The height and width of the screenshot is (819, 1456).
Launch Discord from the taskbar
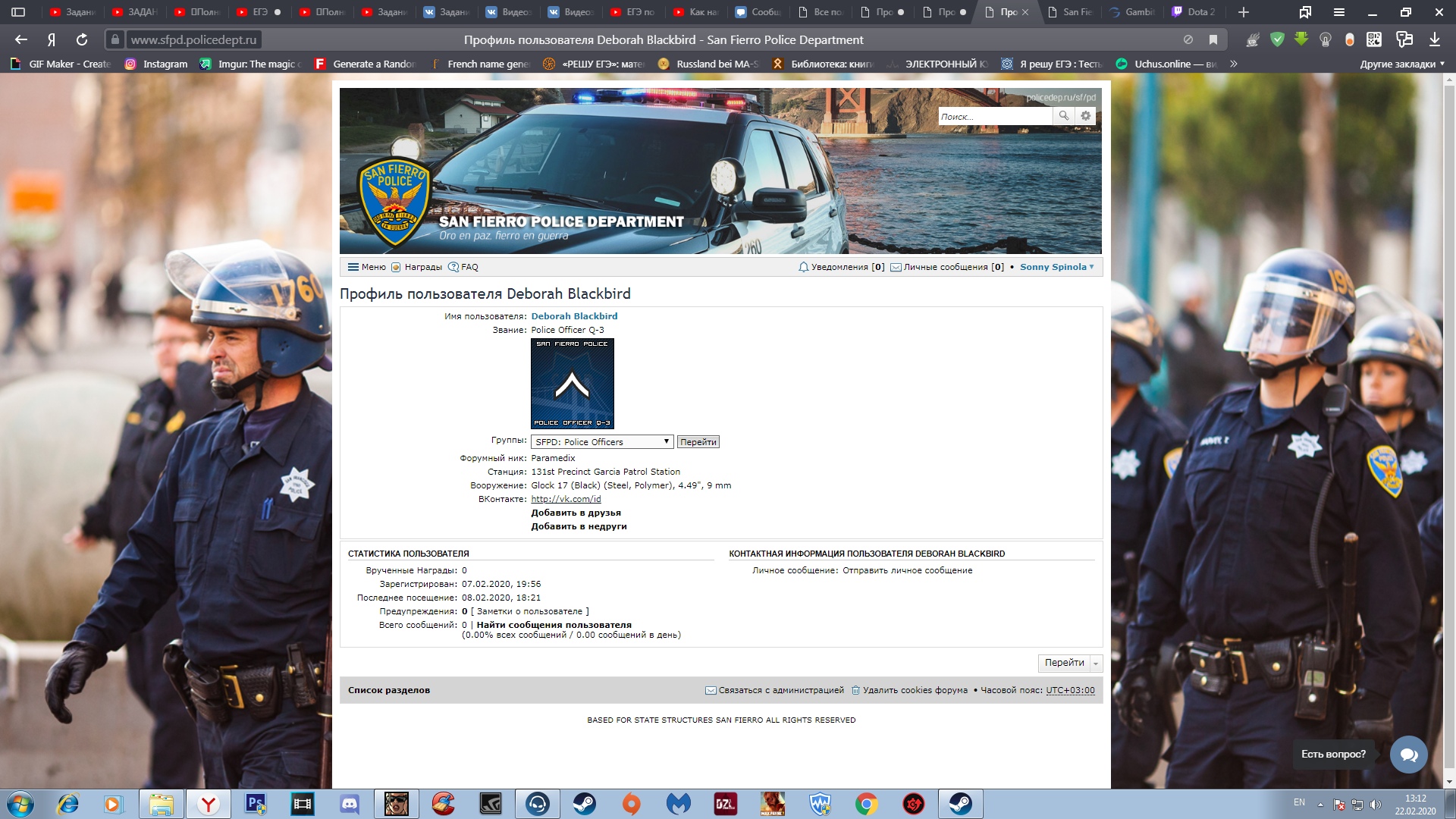tap(350, 804)
